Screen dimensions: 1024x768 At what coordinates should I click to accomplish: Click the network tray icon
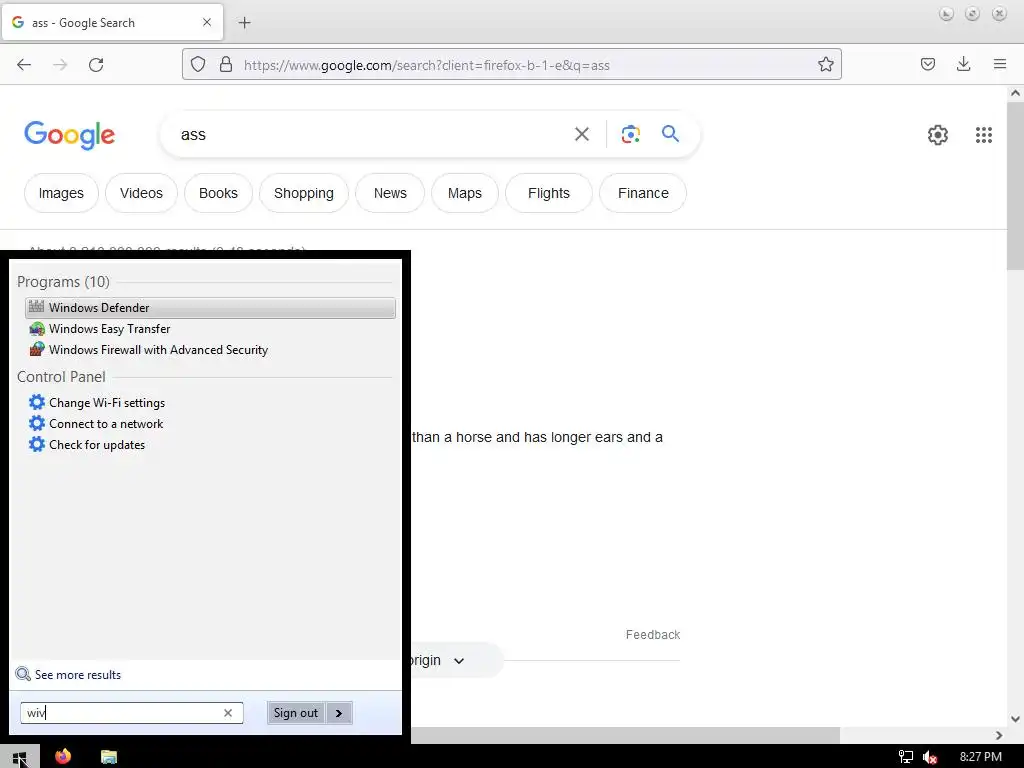tap(905, 757)
